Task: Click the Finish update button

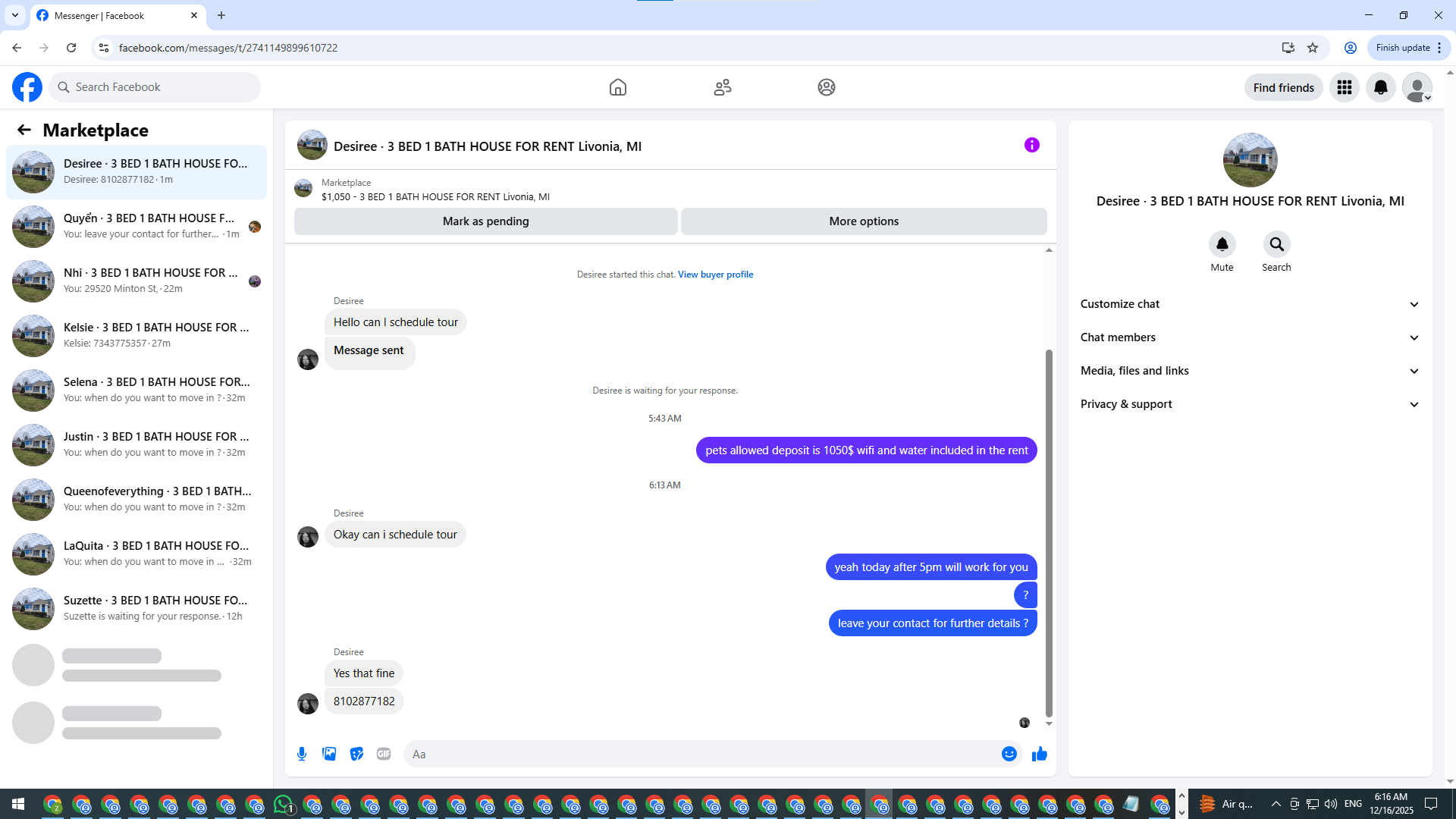Action: 1403,48
